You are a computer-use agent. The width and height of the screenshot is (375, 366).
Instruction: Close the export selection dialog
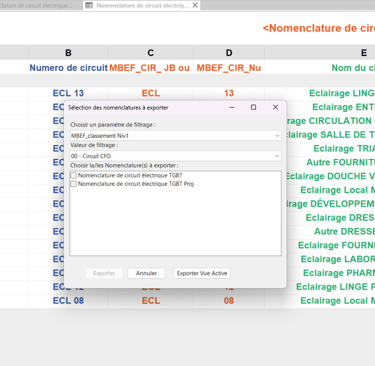coord(275,107)
